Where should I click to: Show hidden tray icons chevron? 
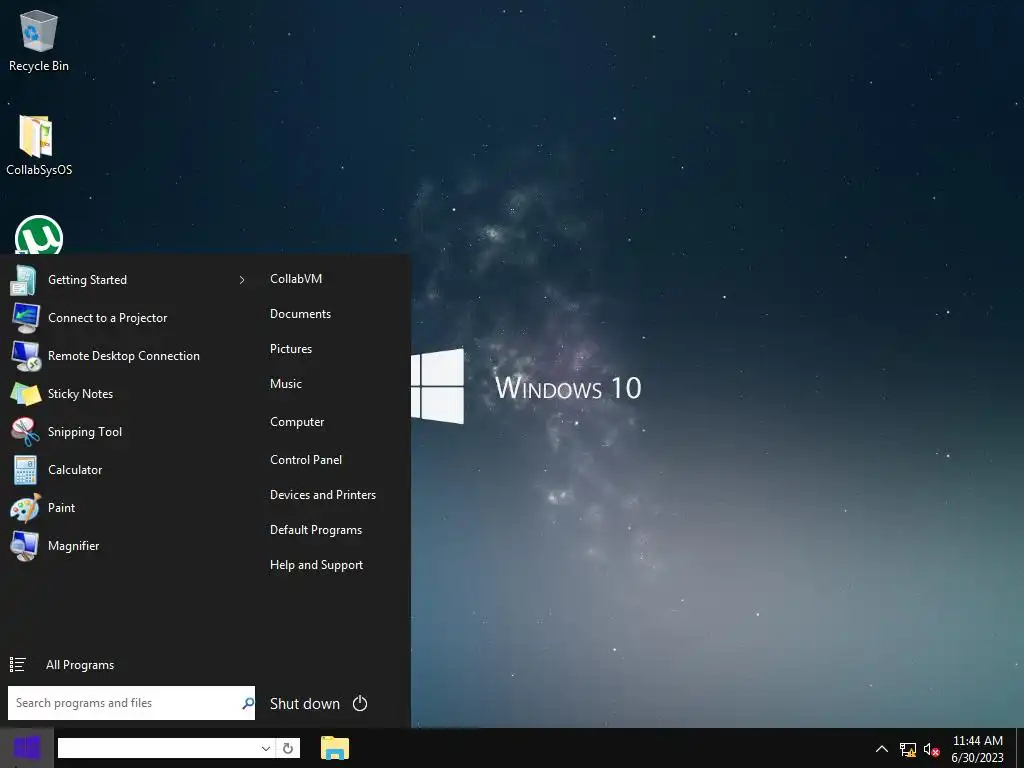[x=882, y=749]
